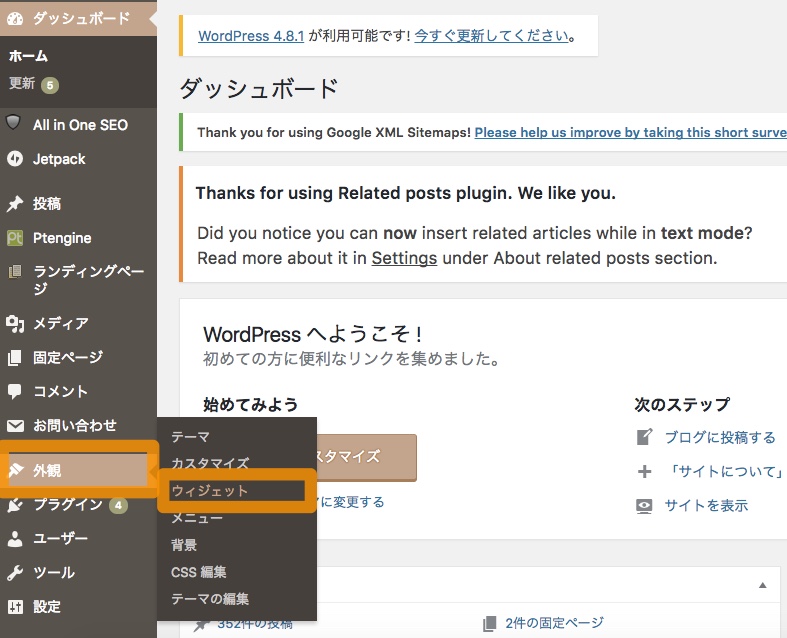Click the plugins count badge 4
The height and width of the screenshot is (638, 787).
pyautogui.click(x=118, y=505)
